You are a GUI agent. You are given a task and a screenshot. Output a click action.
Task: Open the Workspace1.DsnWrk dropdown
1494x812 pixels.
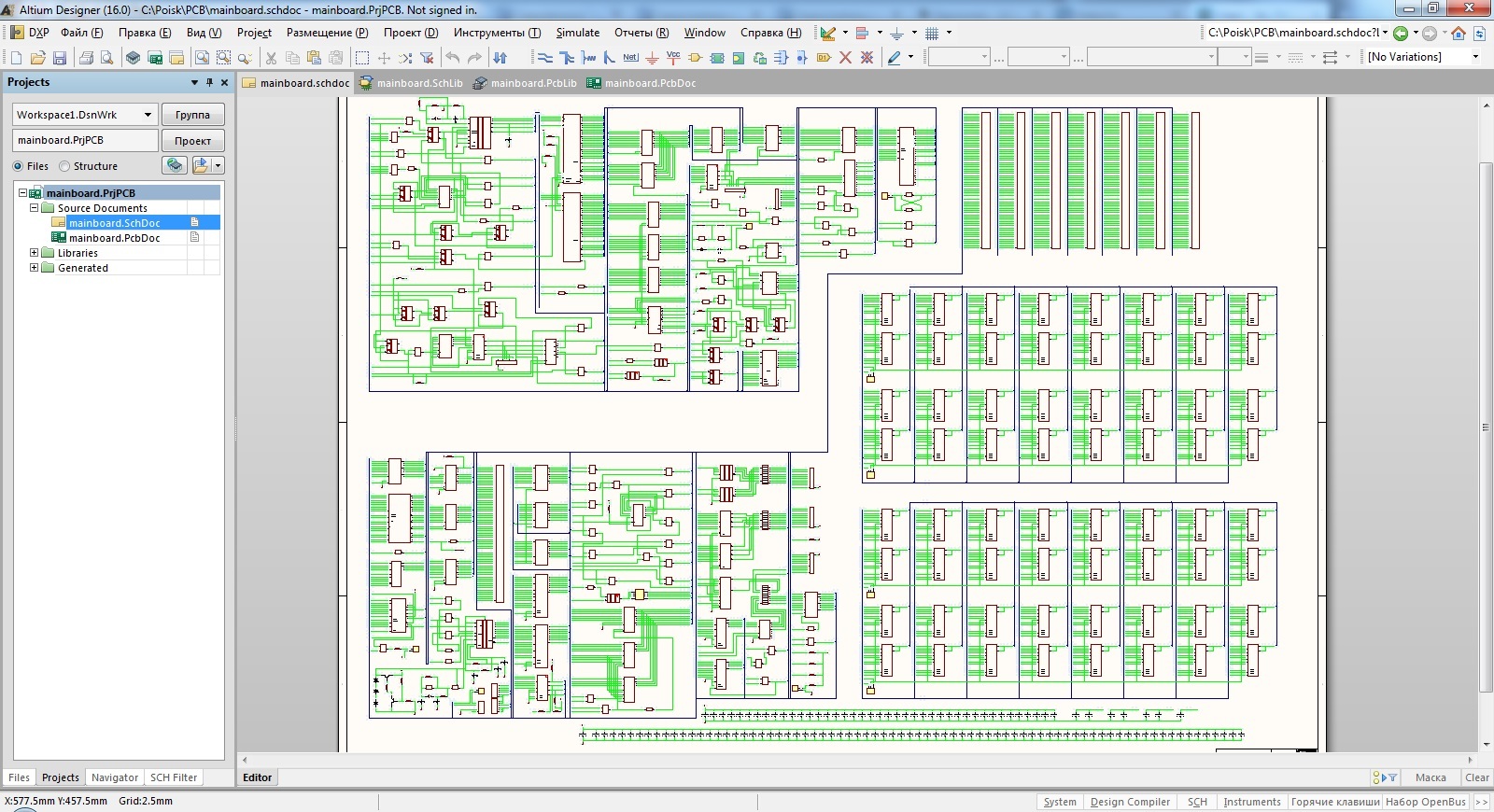pos(148,115)
